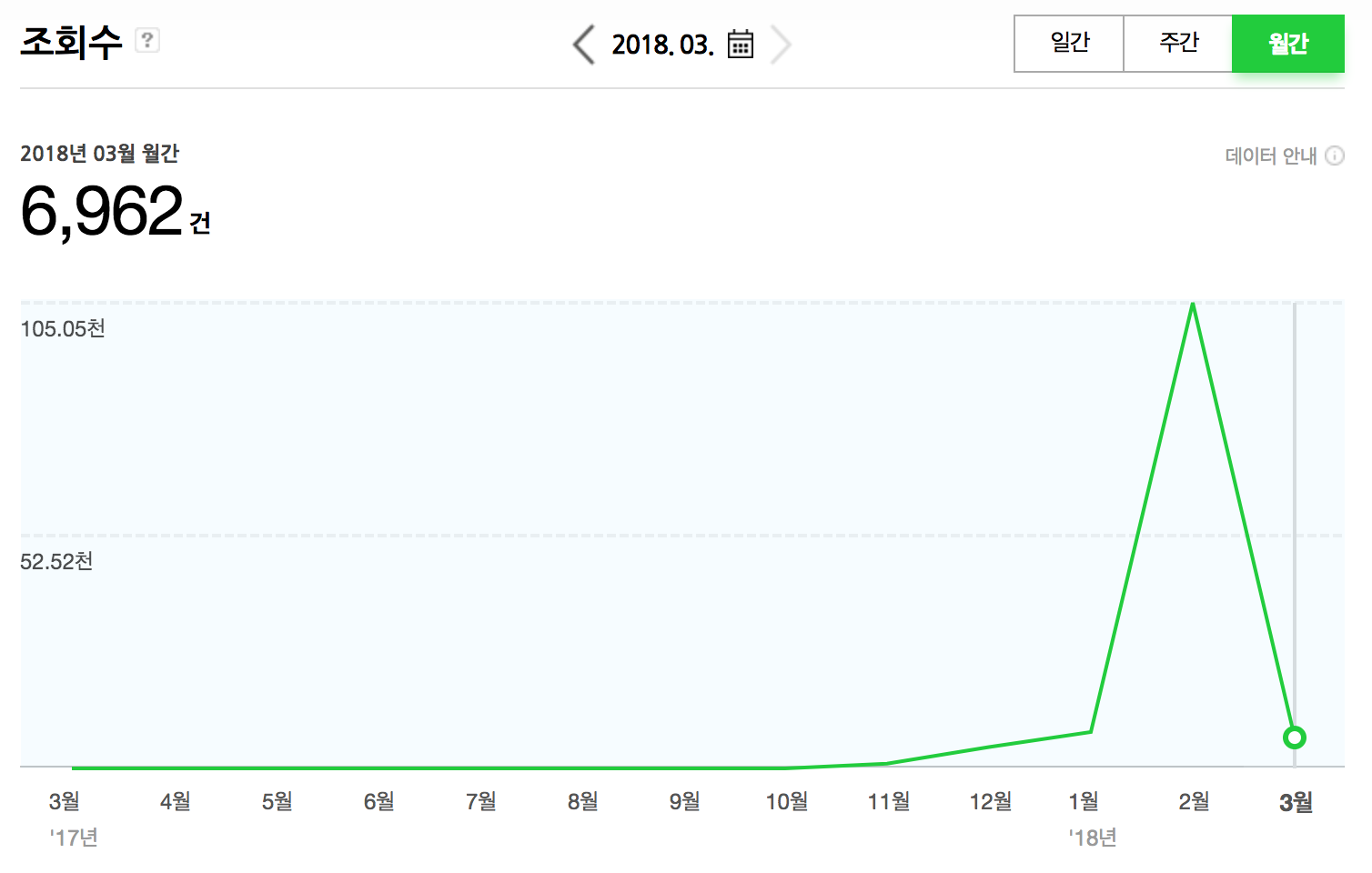This screenshot has height=873, width=1372.
Task: Select 10월 on the chart axis
Action: pyautogui.click(x=786, y=801)
